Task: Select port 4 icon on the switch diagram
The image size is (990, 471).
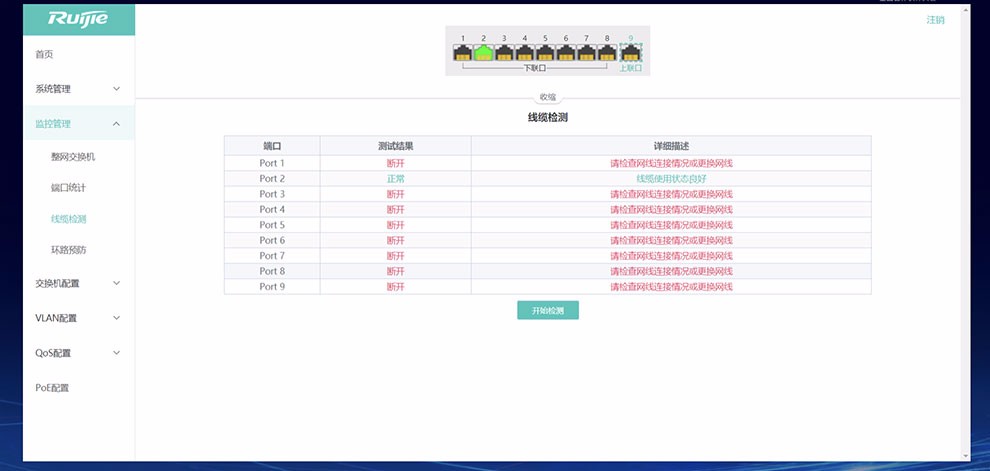Action: (x=525, y=53)
